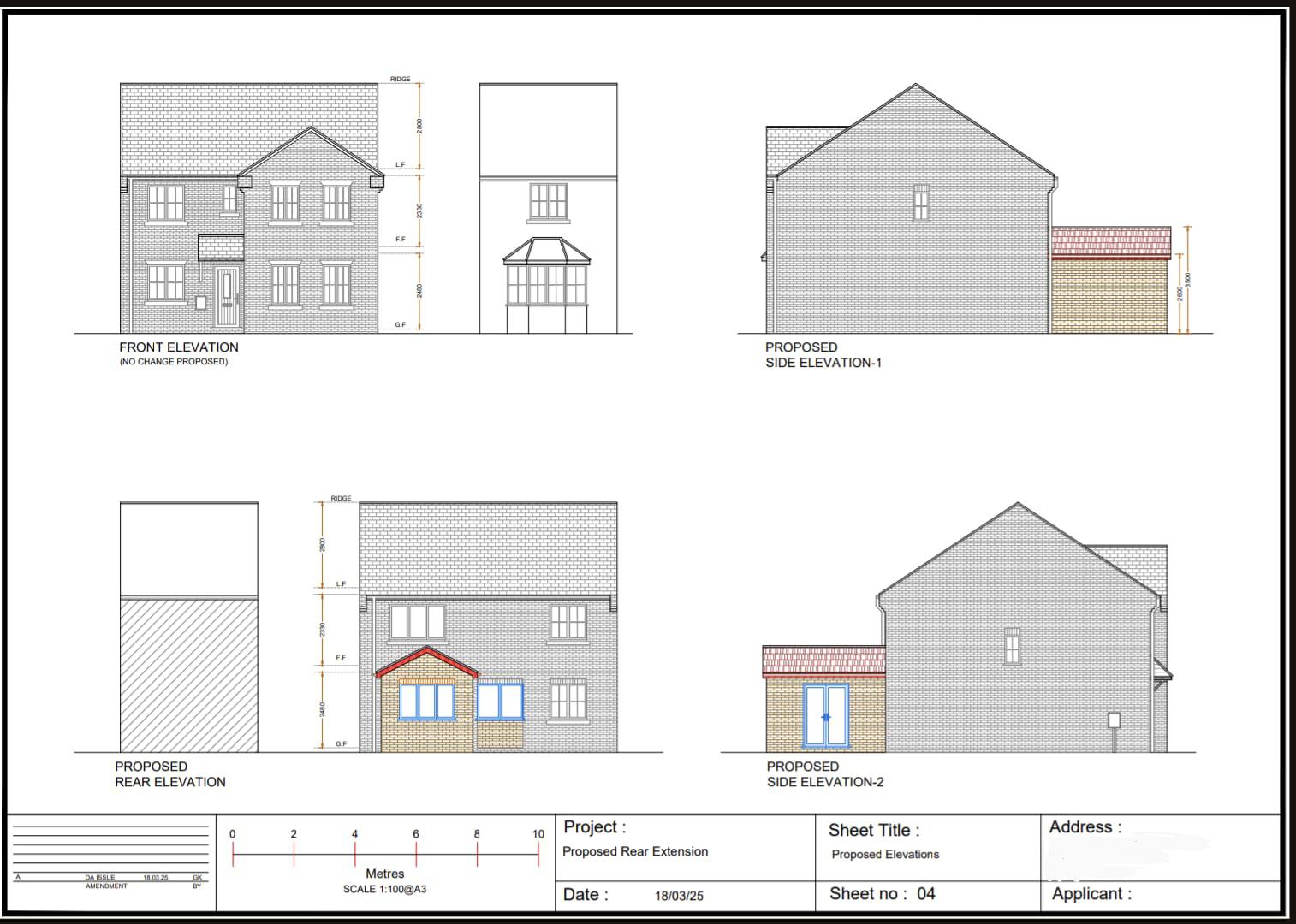The width and height of the screenshot is (1296, 924).
Task: Select the Sheet no 04 field
Action: (883, 894)
